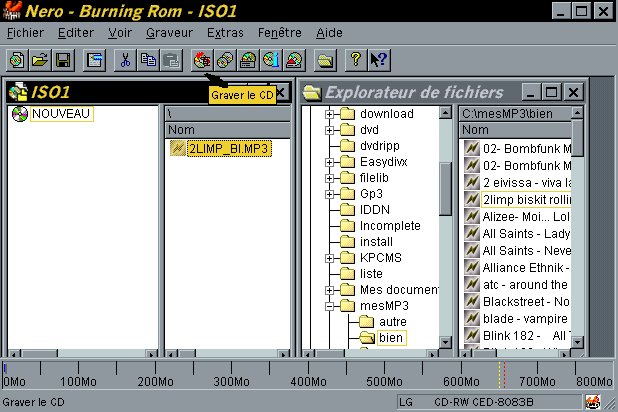Activate the context help arrow-question icon
Viewport: 618px width, 412px height.
point(379,60)
